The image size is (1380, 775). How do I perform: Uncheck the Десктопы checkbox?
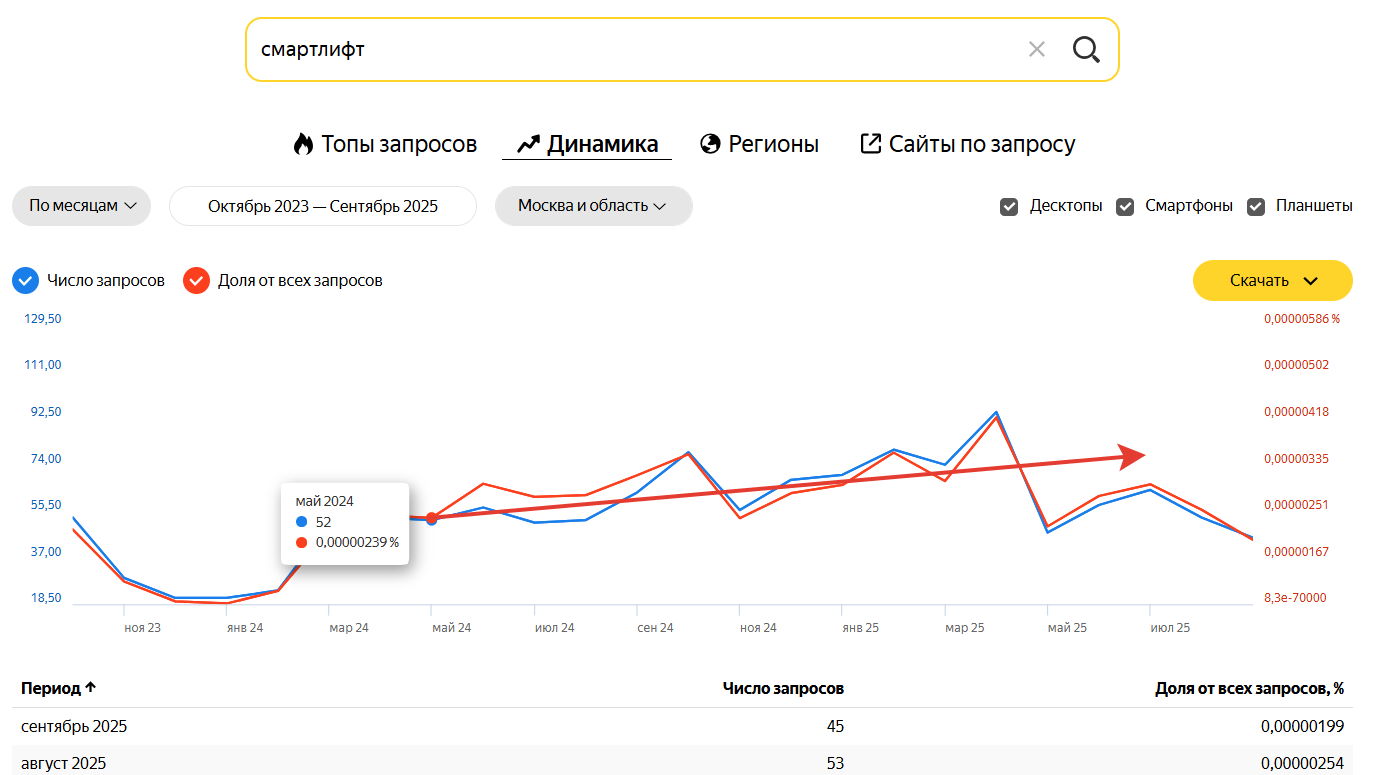coord(1009,206)
